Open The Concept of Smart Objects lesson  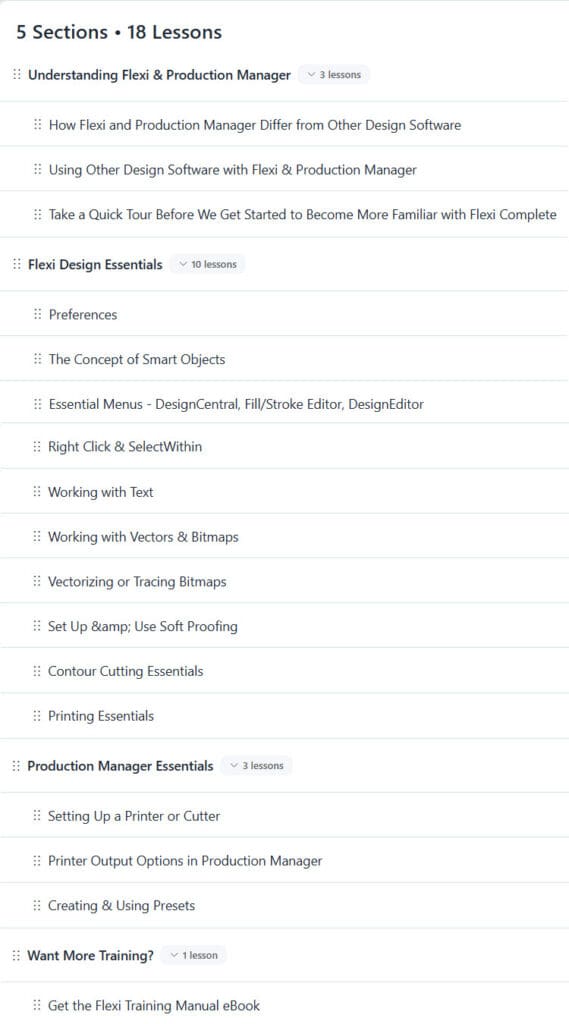pyautogui.click(x=137, y=359)
